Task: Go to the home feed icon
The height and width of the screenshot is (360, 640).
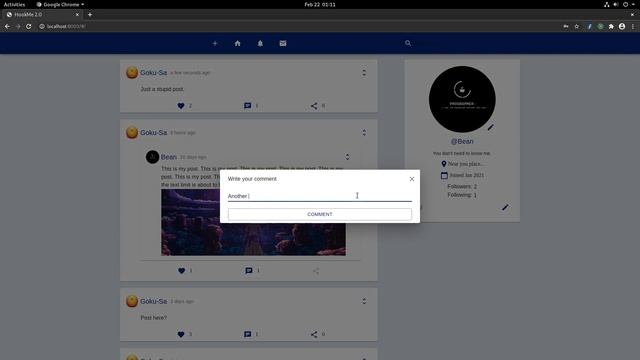Action: pos(238,43)
